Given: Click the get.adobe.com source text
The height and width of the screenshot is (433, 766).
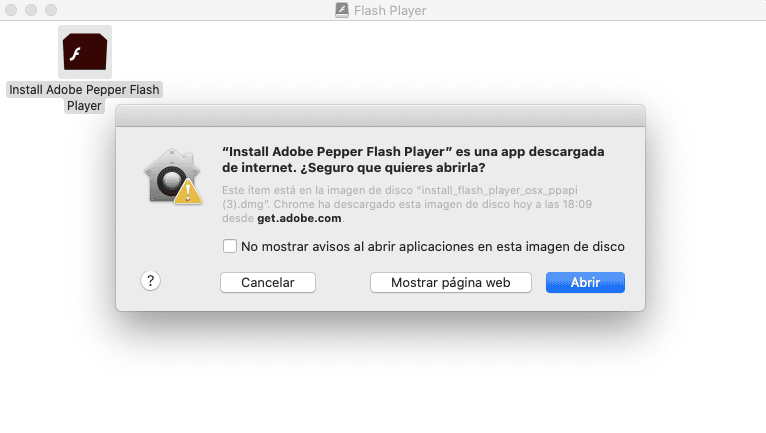Looking at the screenshot, I should (299, 218).
